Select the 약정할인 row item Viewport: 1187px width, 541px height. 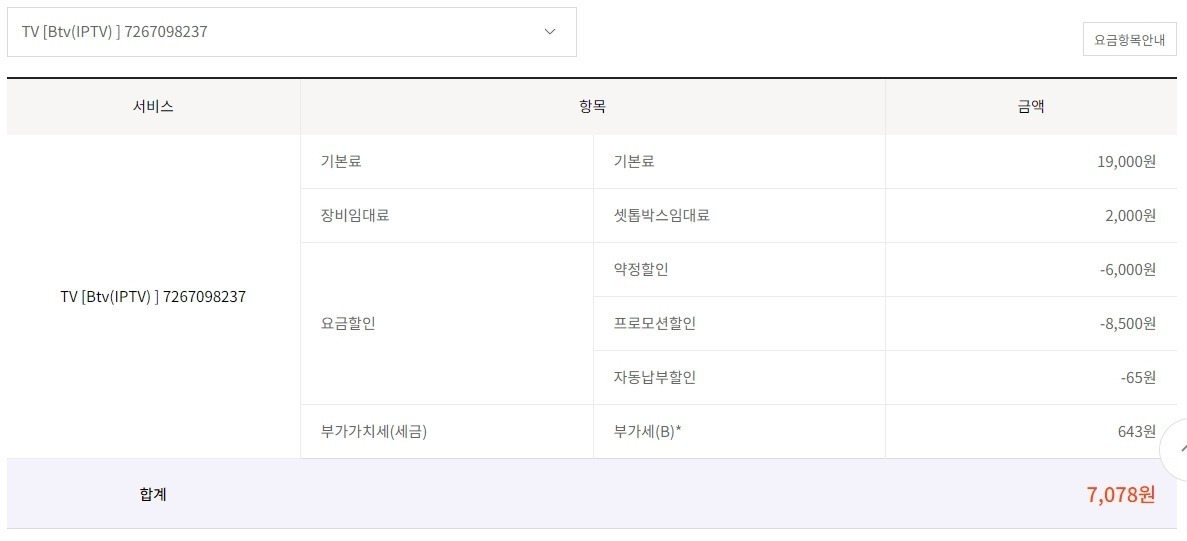(x=641, y=269)
